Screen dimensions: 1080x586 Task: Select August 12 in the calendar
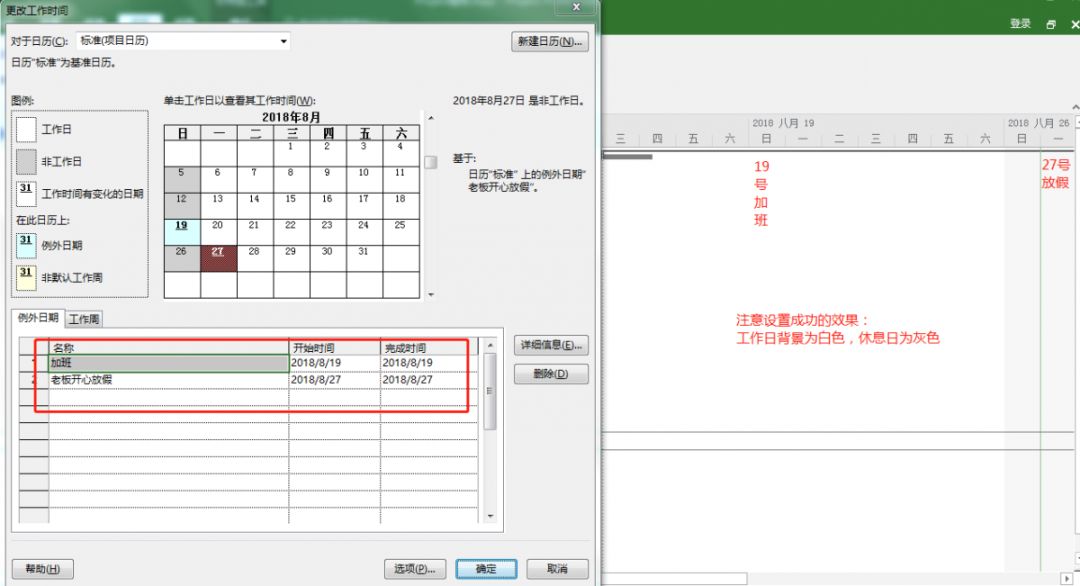(x=182, y=206)
